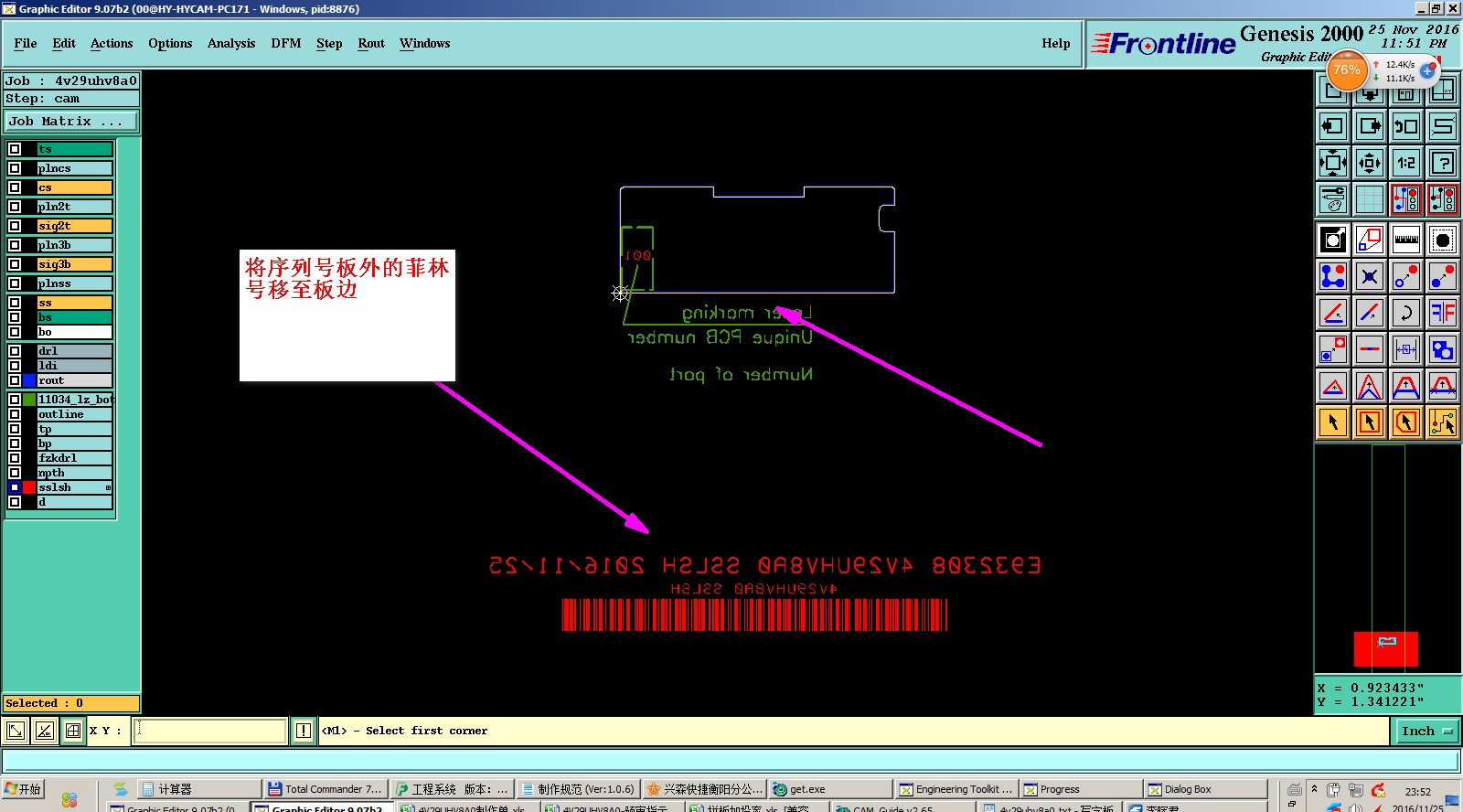1463x812 pixels.
Task: Select the pln2t layer name
Action: (75, 207)
